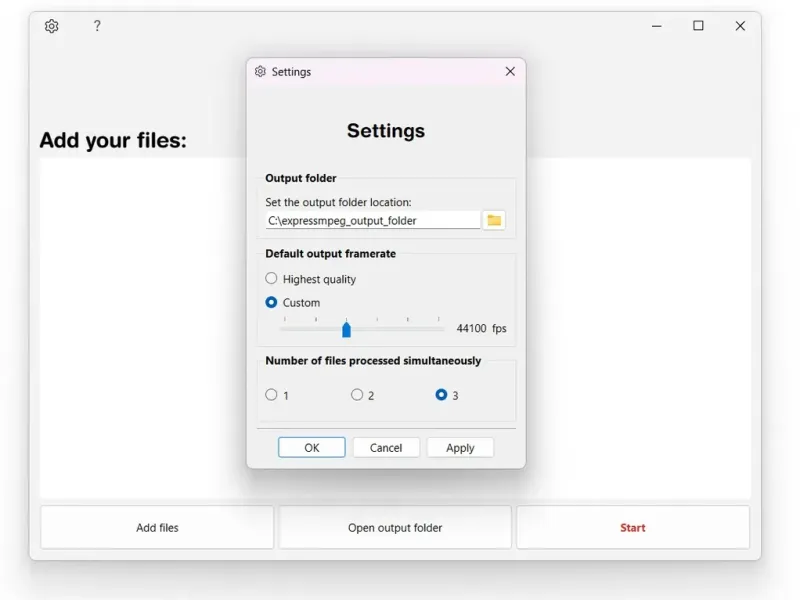Select the Custom framerate radio button
Viewport: 800px width, 600px height.
pyautogui.click(x=271, y=302)
